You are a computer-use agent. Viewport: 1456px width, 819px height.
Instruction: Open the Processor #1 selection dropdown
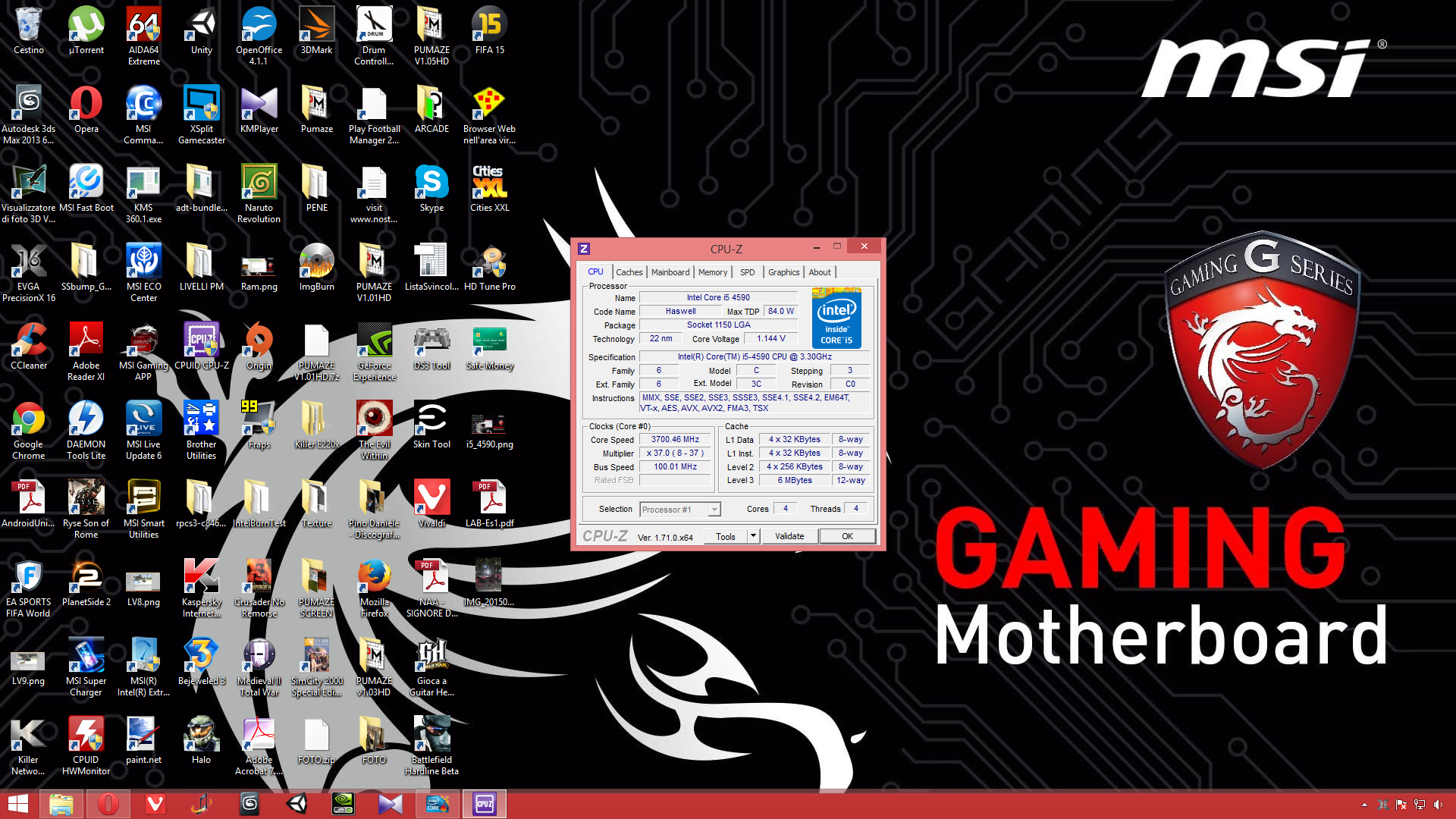(680, 510)
